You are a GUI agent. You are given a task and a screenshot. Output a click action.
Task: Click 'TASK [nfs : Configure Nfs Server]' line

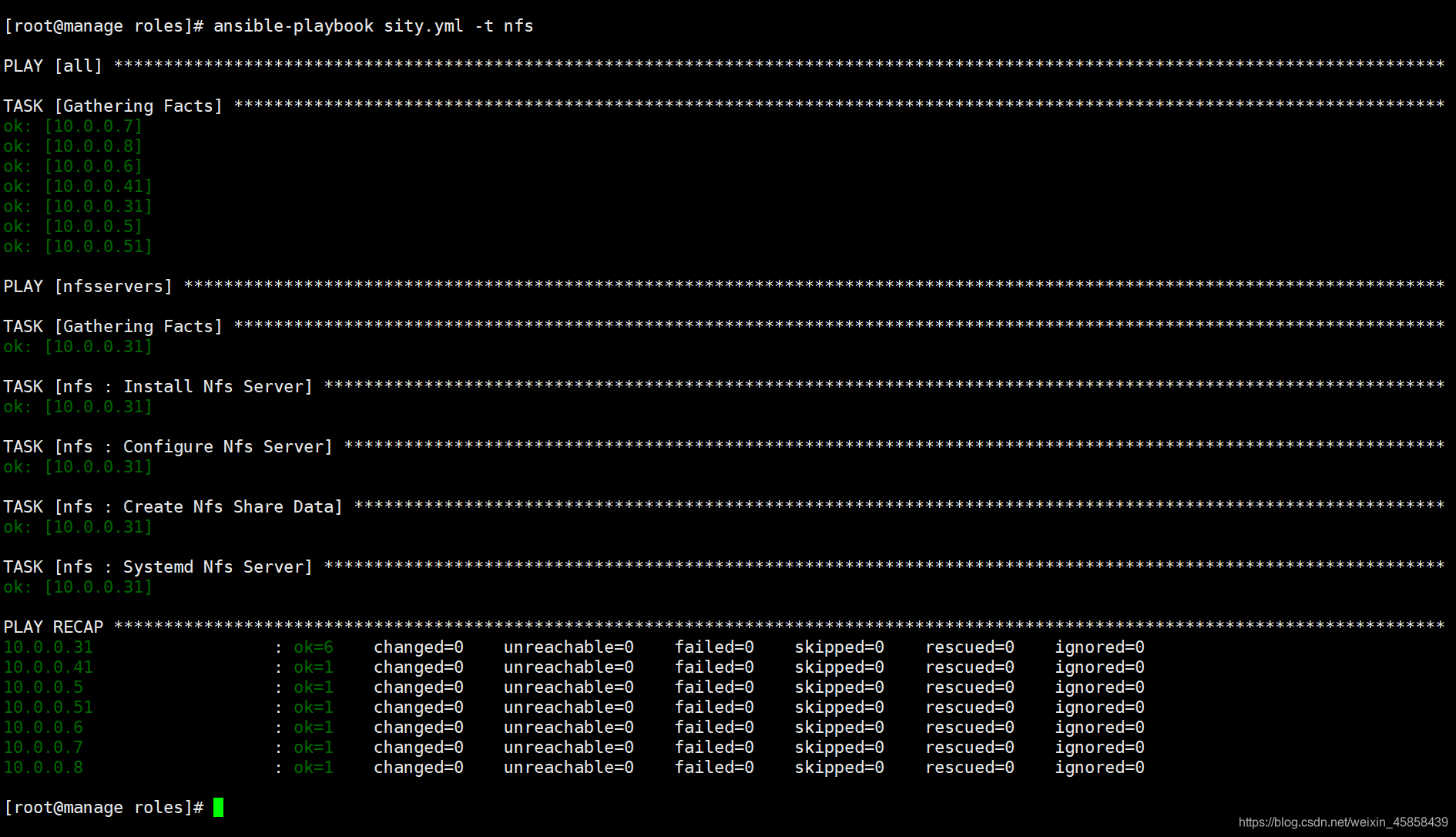(724, 447)
